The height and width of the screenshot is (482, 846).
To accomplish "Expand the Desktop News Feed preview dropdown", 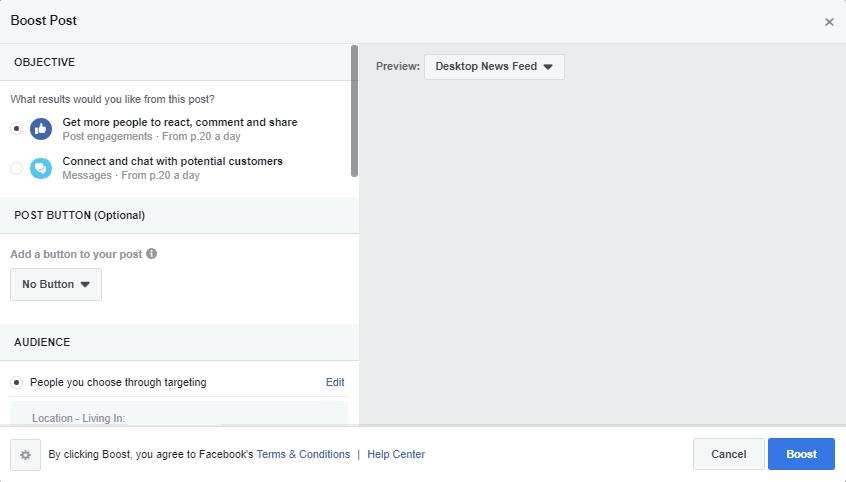I will [494, 67].
